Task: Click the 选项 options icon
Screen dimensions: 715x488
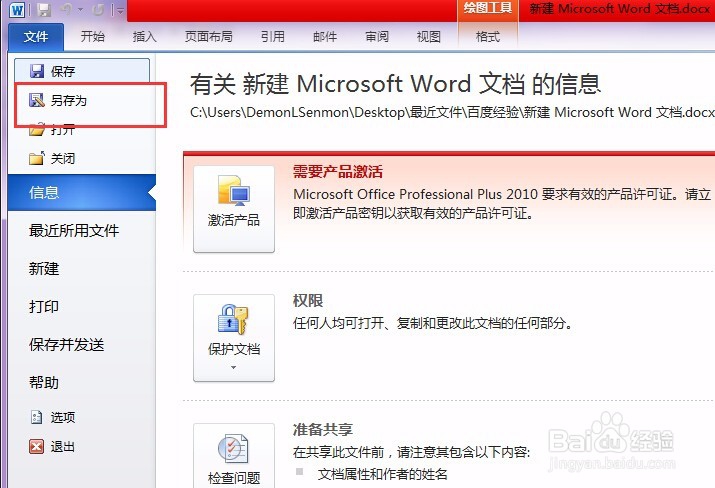Action: point(36,417)
